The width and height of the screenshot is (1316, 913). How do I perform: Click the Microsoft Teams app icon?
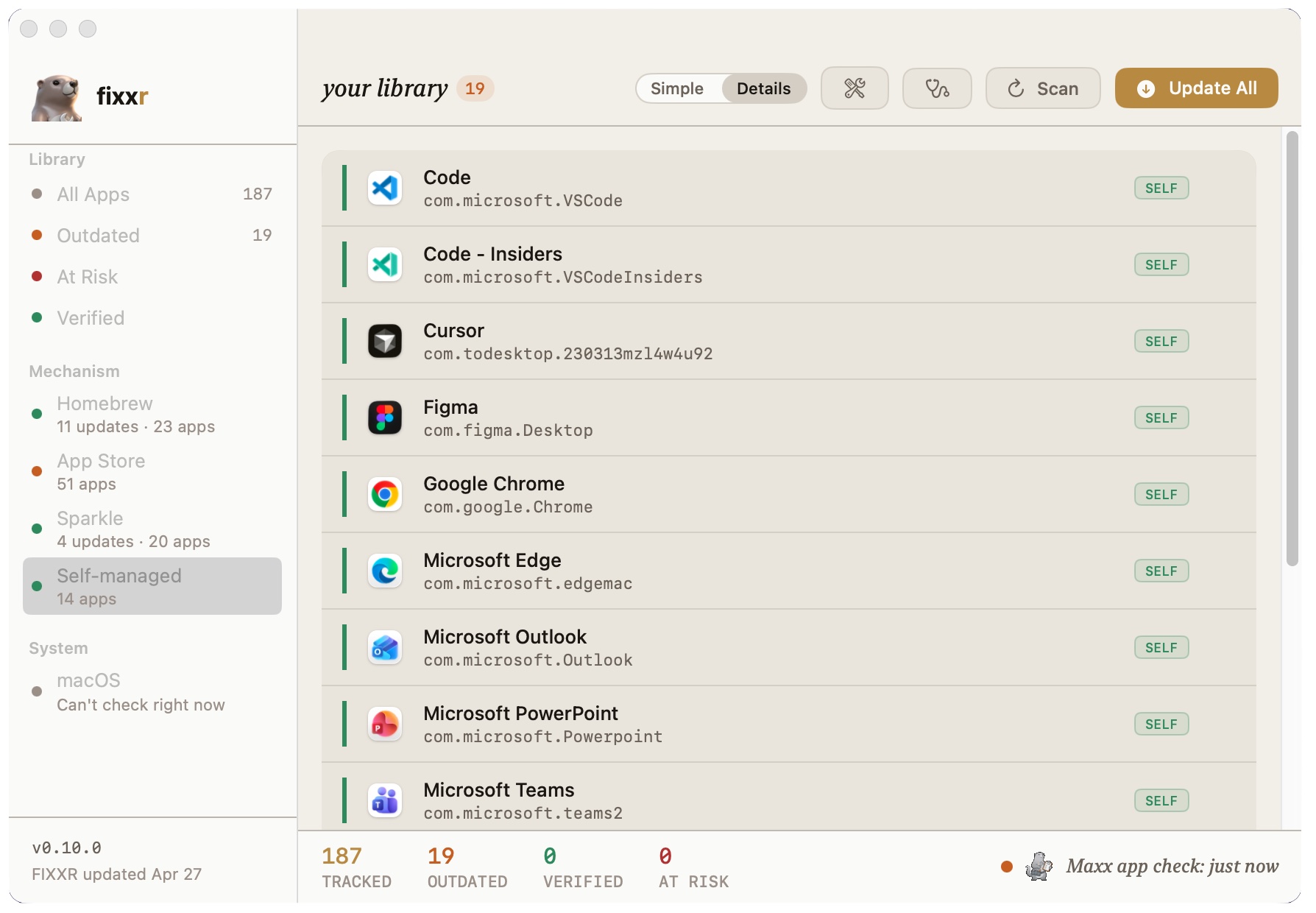point(385,800)
